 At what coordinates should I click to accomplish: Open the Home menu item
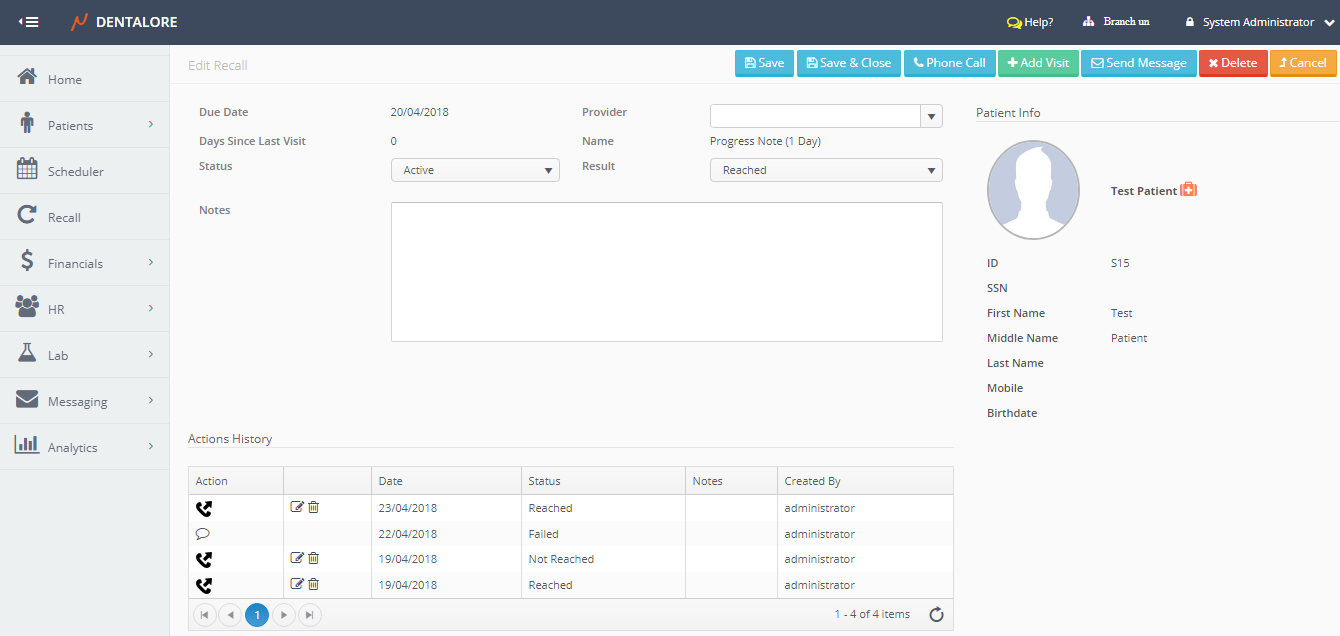(x=65, y=80)
